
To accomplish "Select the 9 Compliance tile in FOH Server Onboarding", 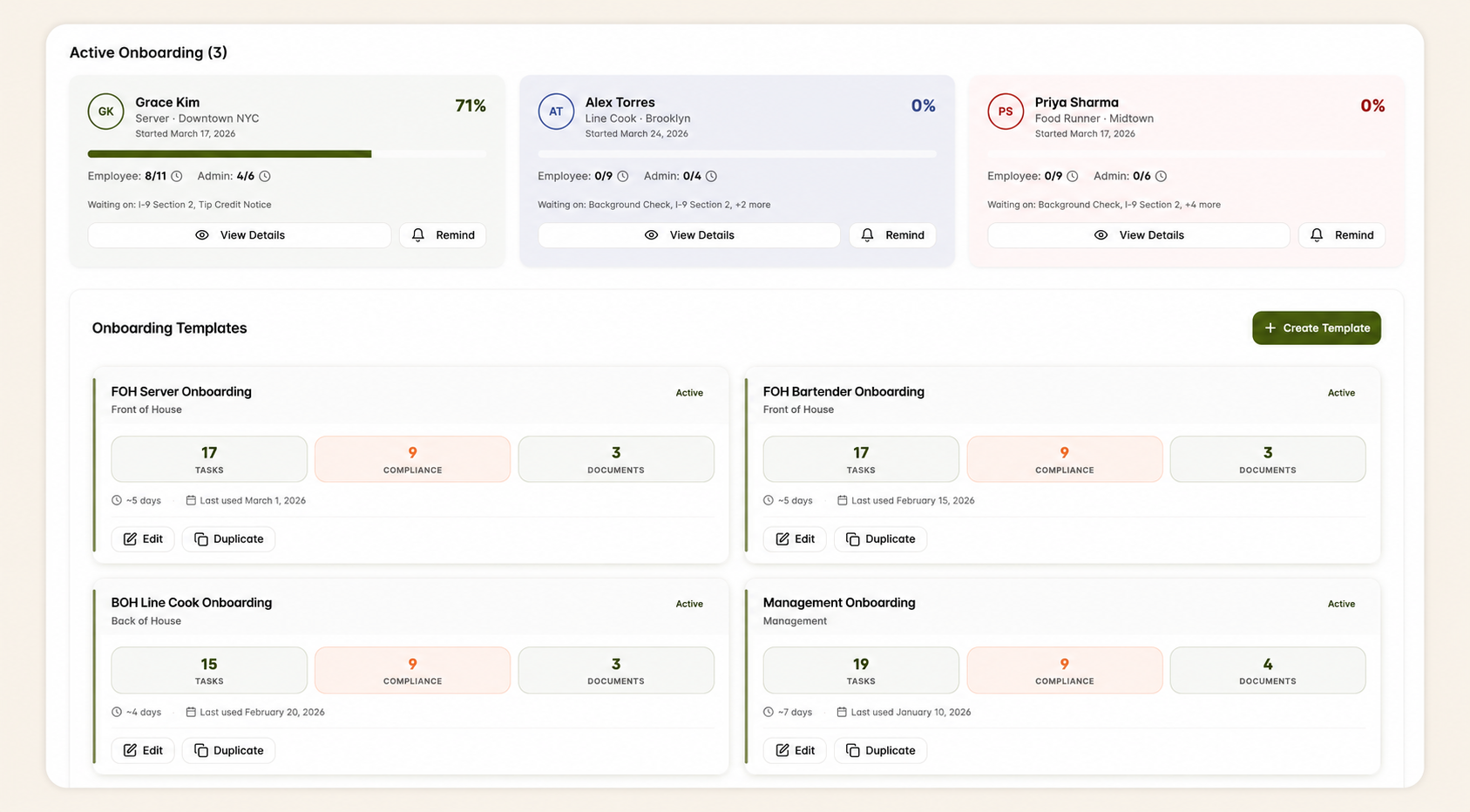I will click(x=412, y=459).
